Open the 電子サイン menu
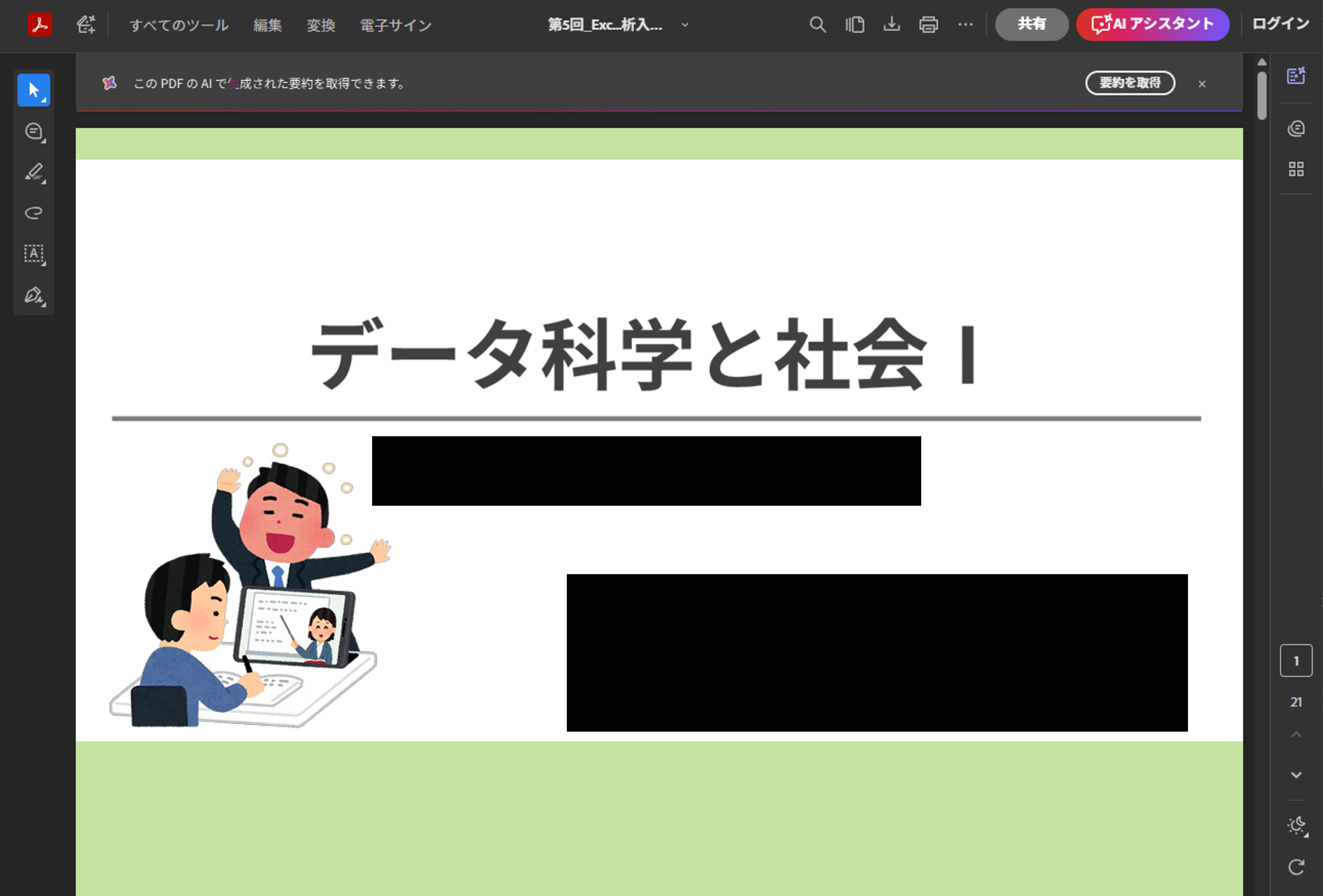Screen dimensions: 1323x896 point(396,25)
